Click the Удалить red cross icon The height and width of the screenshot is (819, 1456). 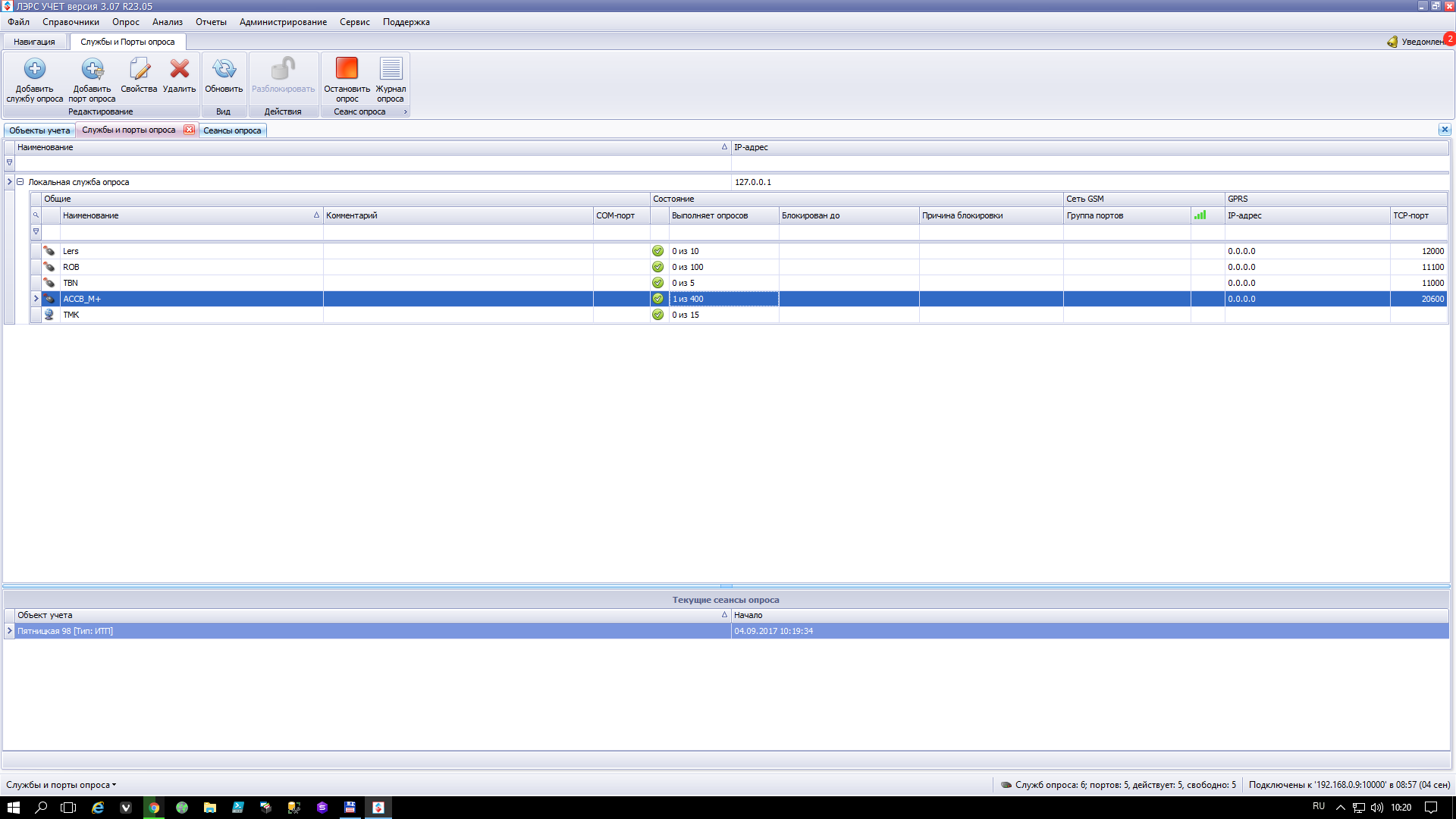tap(180, 69)
